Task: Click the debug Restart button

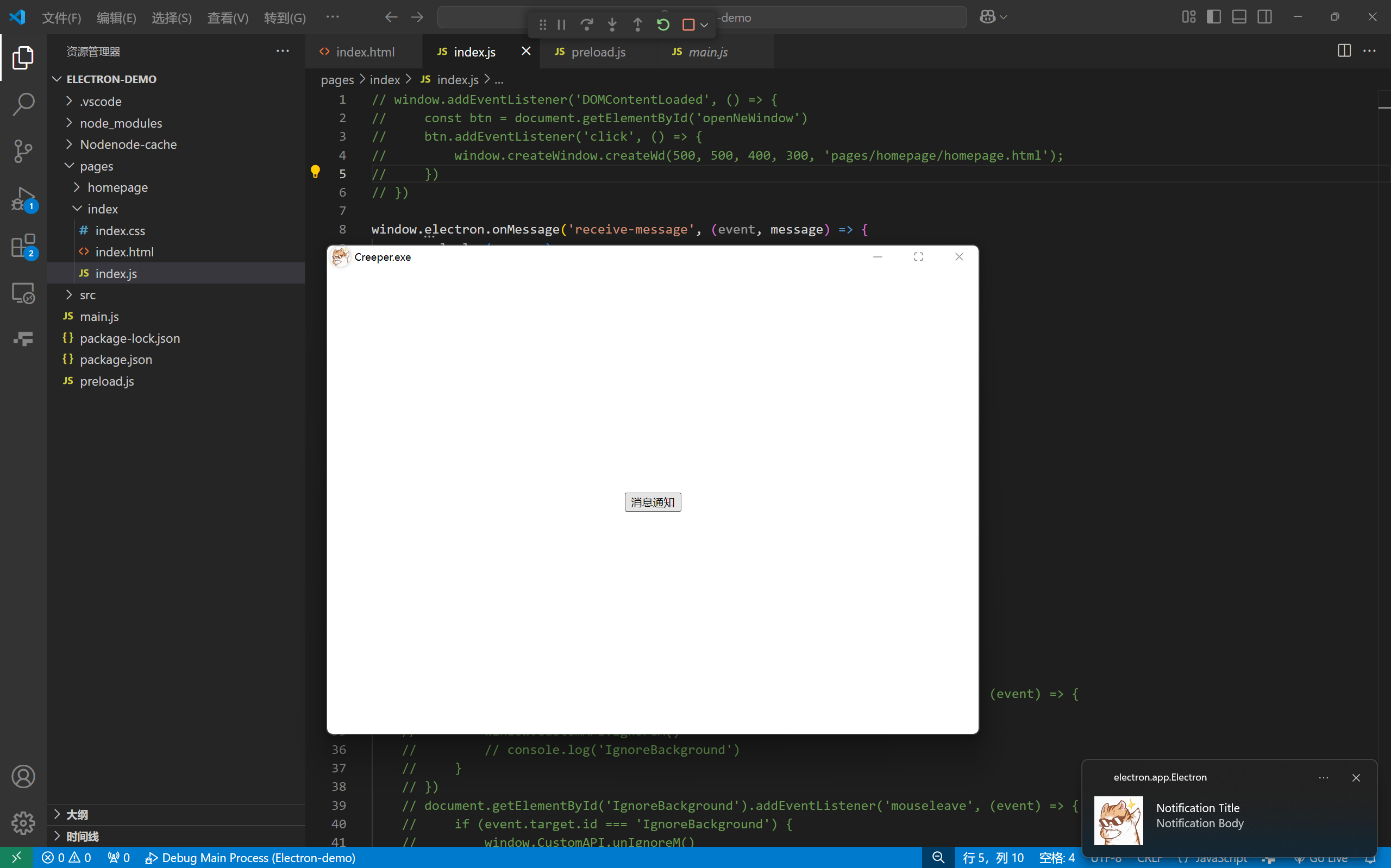Action: click(x=662, y=24)
